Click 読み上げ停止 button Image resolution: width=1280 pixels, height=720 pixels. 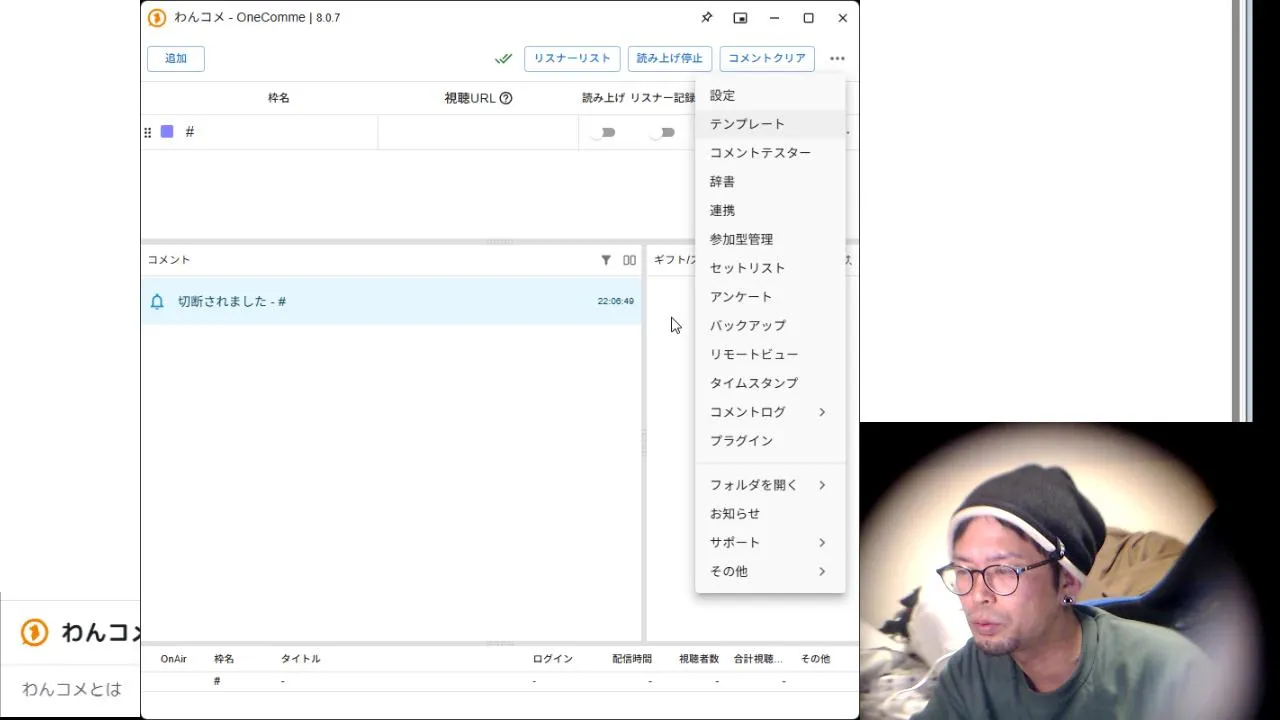point(670,58)
